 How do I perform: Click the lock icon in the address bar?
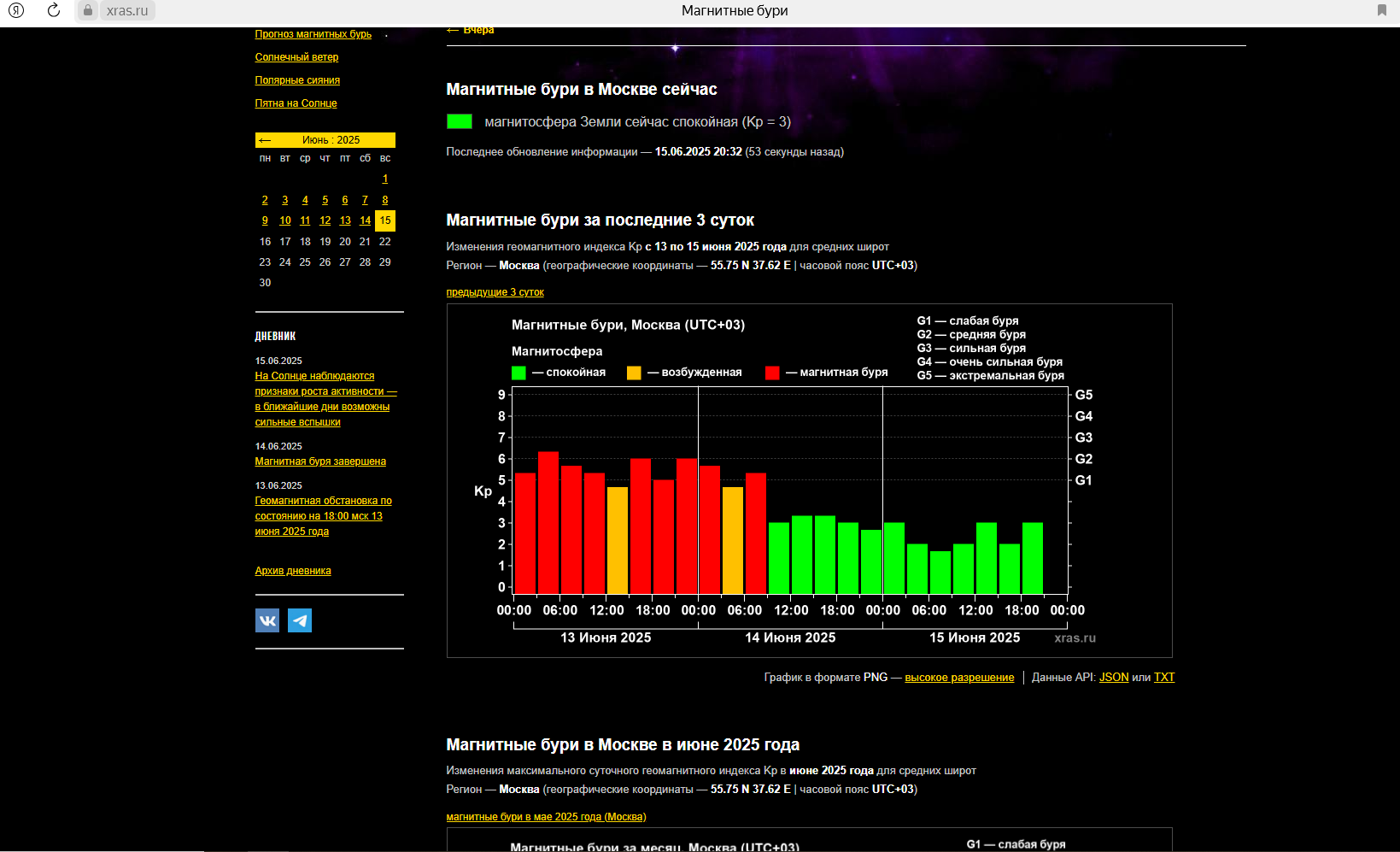coord(87,10)
